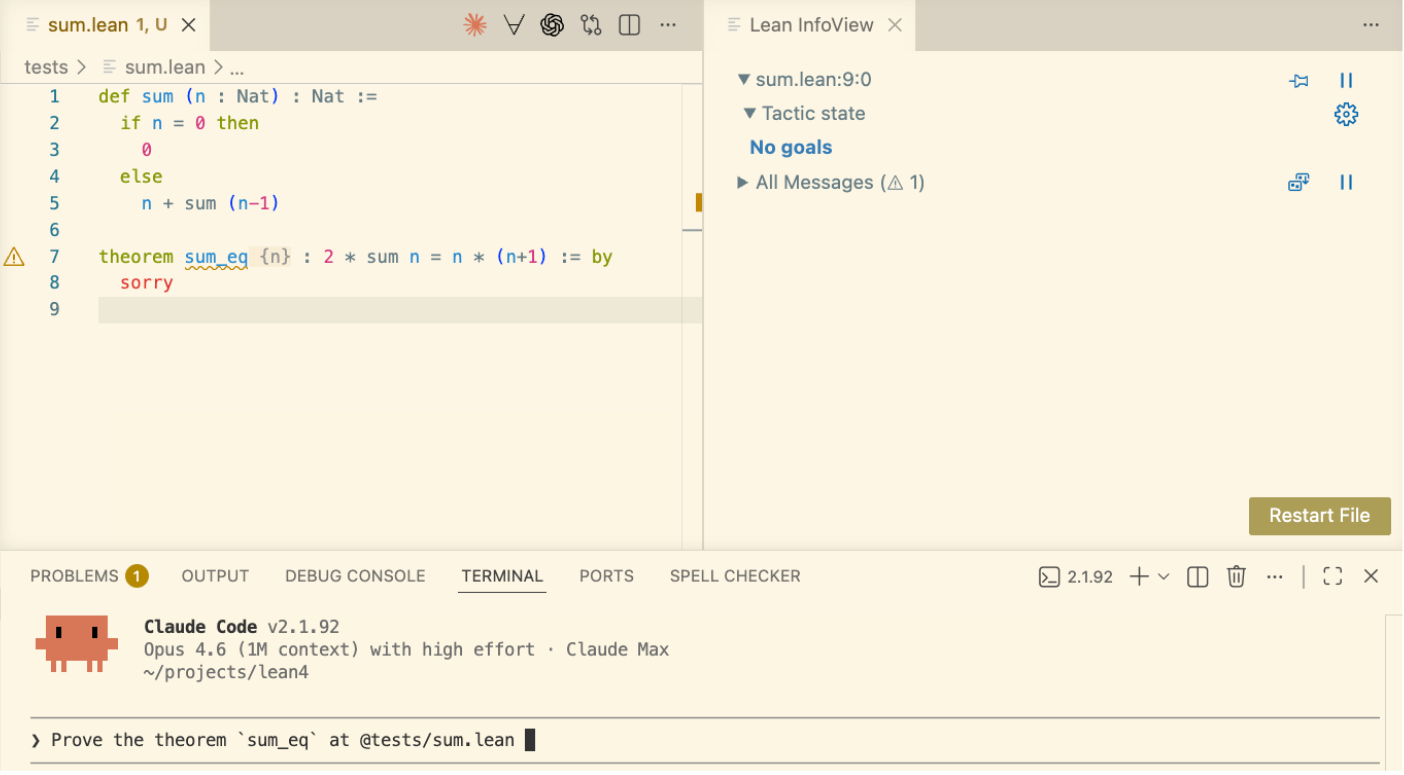1404x775 pixels.
Task: Switch to the DEBUG CONSOLE tab
Action: (355, 576)
